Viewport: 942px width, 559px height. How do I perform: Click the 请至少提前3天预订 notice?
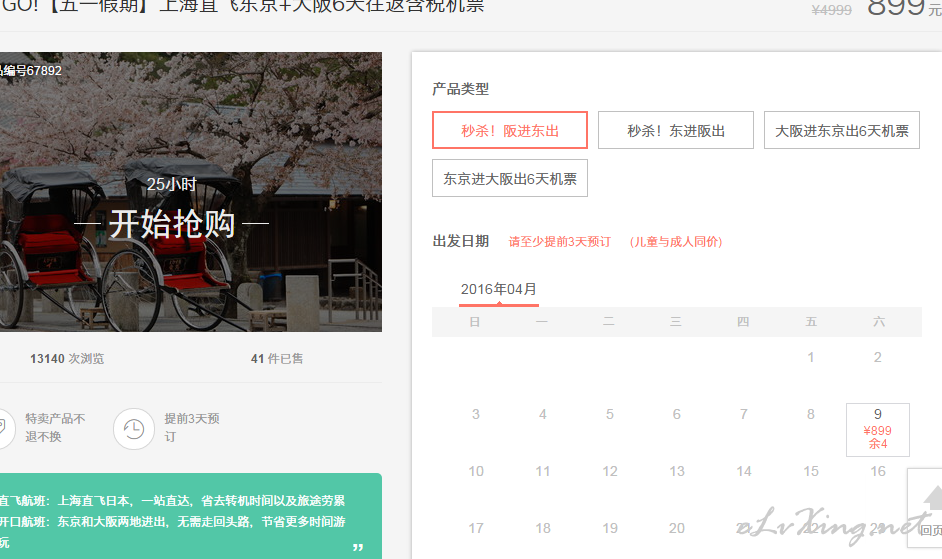coord(559,242)
